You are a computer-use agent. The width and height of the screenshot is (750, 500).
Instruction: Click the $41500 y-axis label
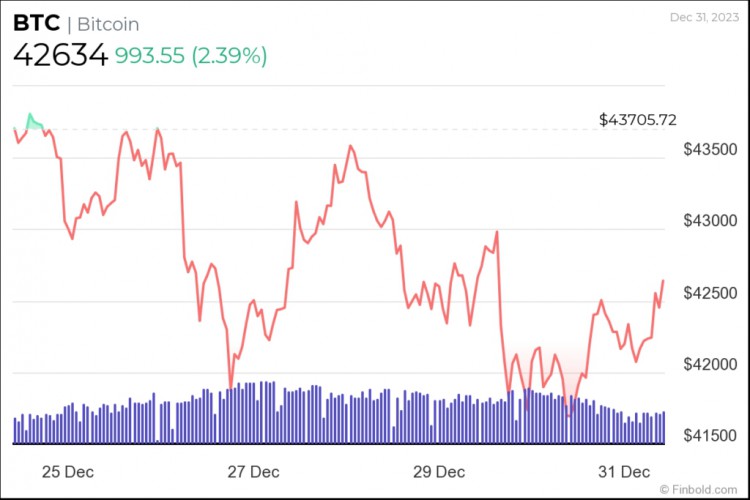(710, 435)
